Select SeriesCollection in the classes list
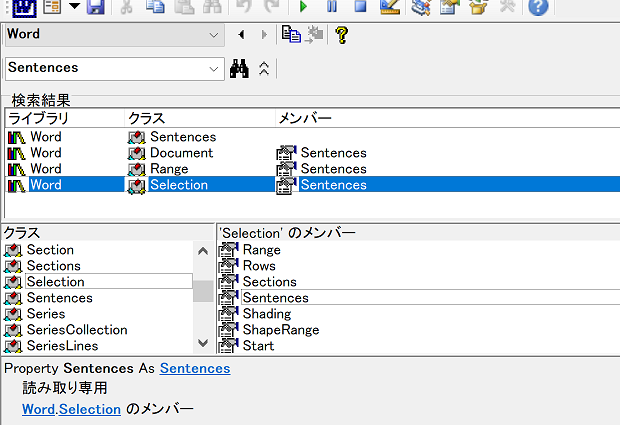Image resolution: width=620 pixels, height=425 pixels. click(x=77, y=329)
